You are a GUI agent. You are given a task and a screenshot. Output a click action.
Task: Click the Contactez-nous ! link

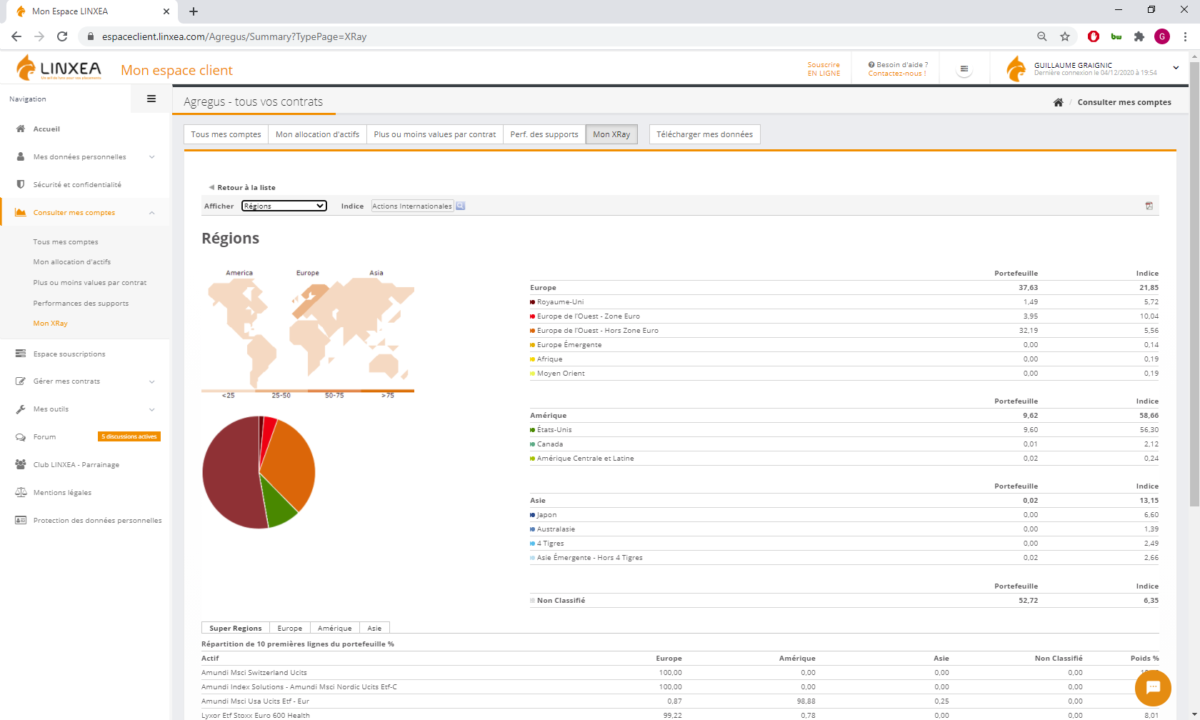897,74
